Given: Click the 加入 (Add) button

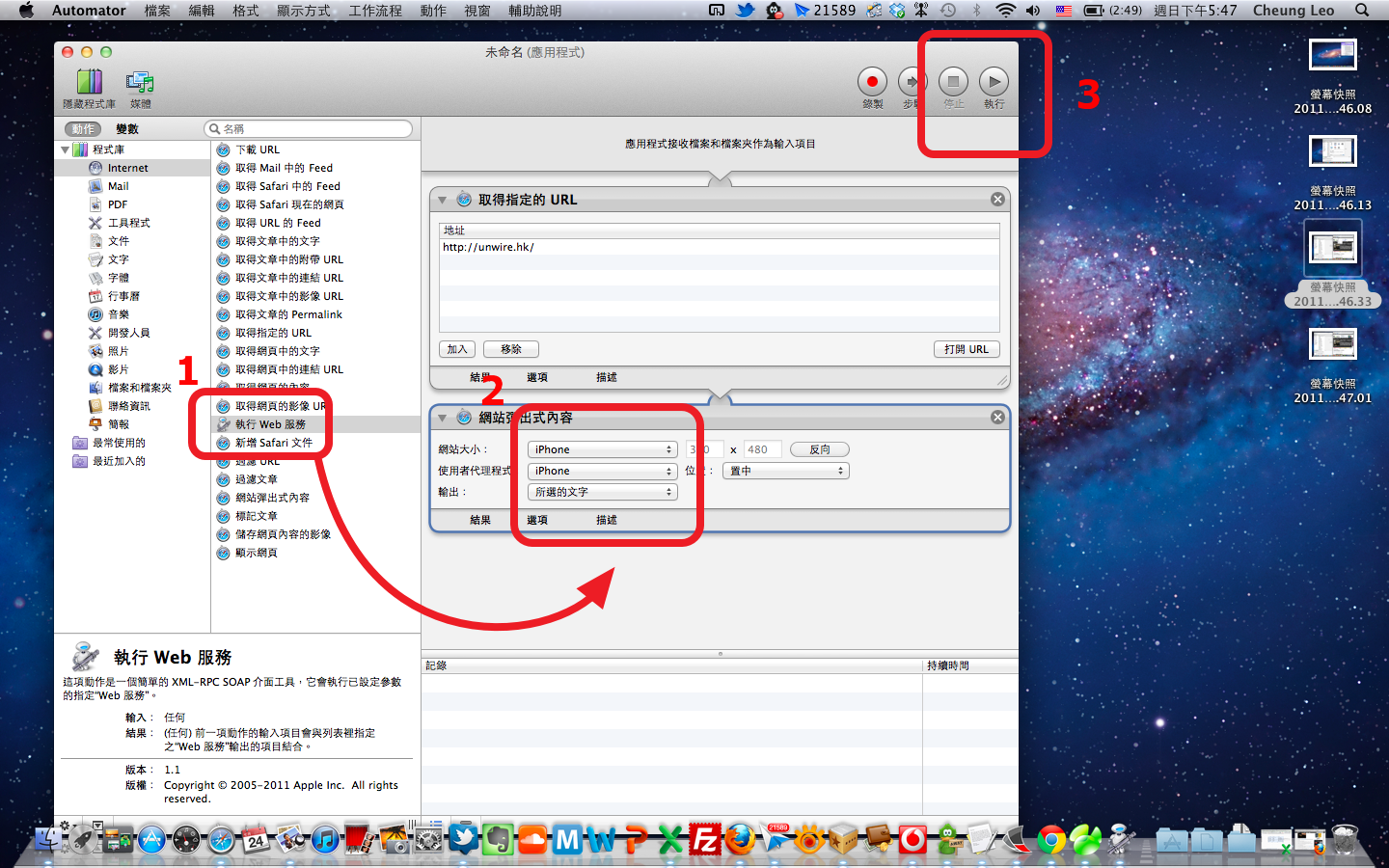Looking at the screenshot, I should coord(457,349).
